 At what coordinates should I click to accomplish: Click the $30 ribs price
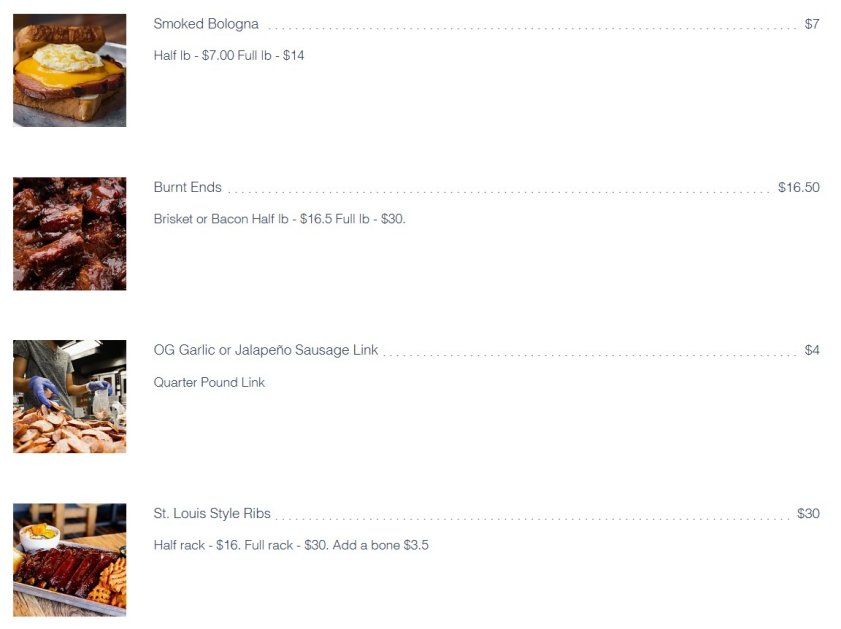point(808,513)
